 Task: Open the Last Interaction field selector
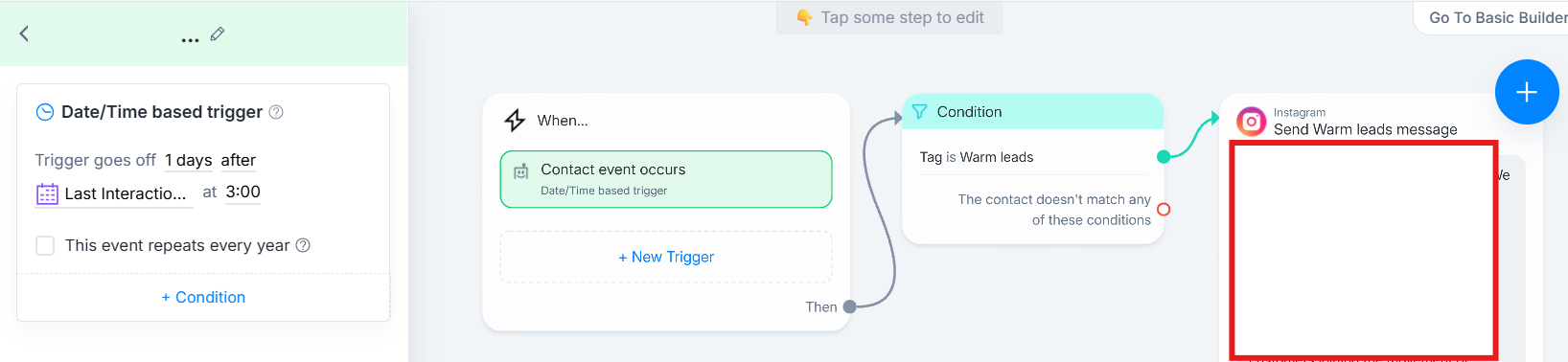126,193
